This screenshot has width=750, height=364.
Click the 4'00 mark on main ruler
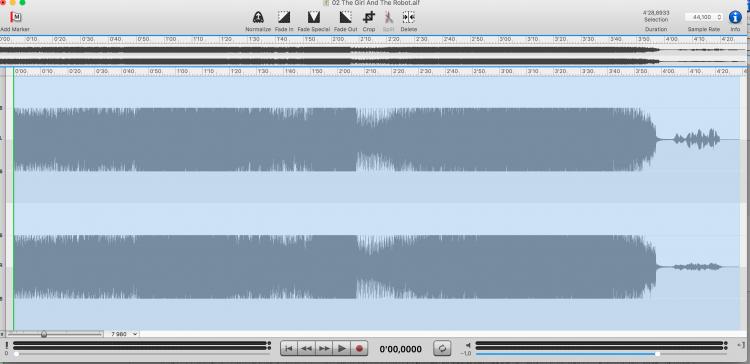click(668, 71)
